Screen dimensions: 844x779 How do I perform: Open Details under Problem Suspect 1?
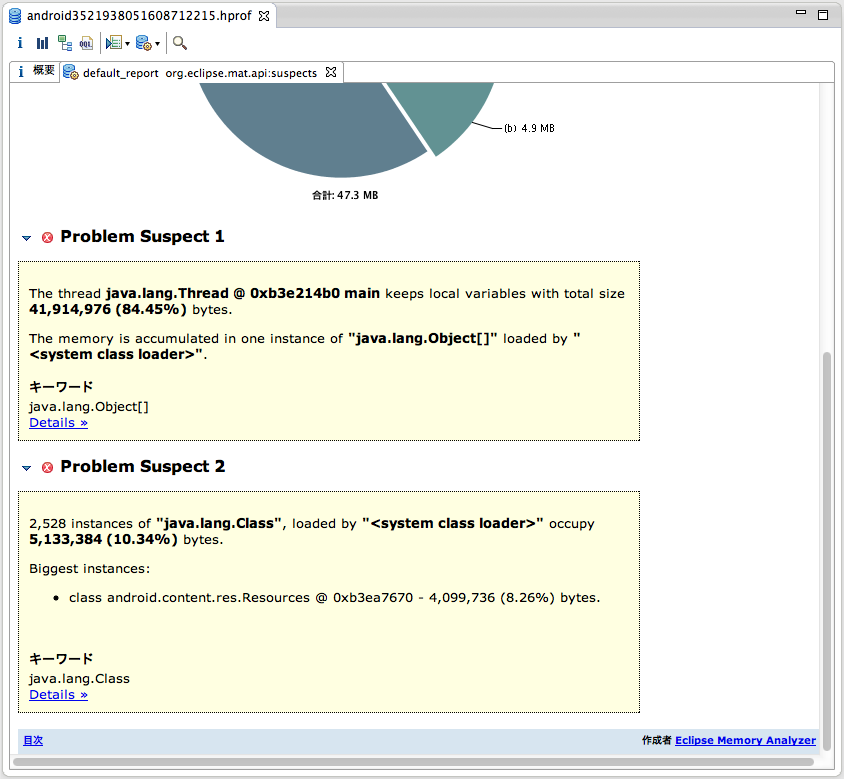[x=57, y=422]
